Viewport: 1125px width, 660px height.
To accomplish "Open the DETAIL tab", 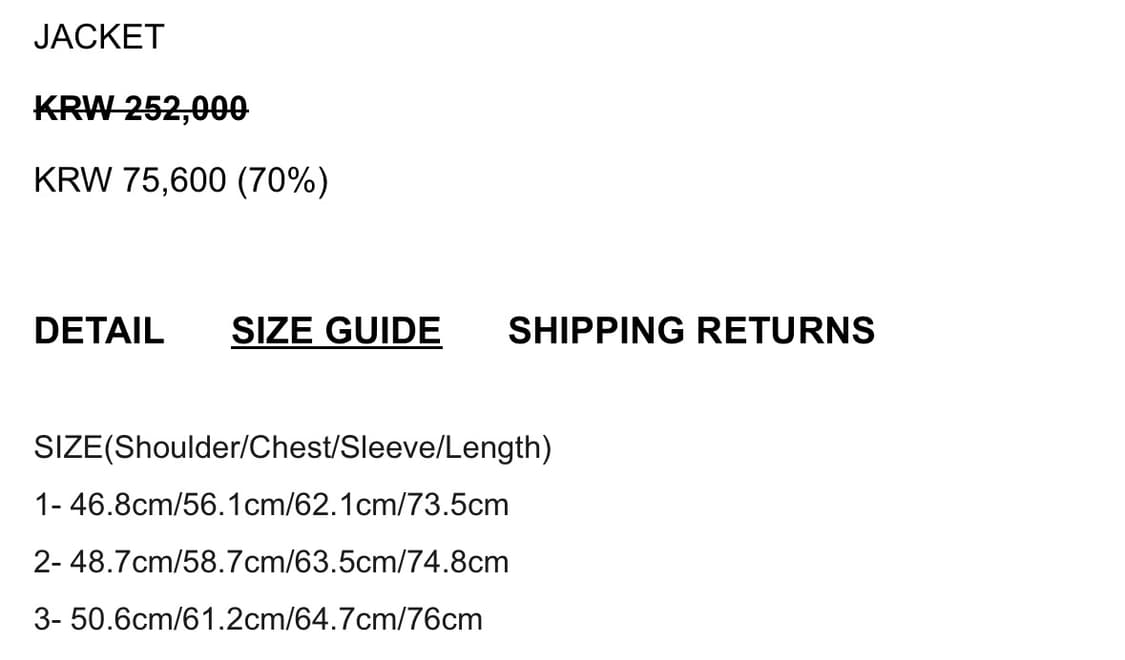I will click(99, 331).
